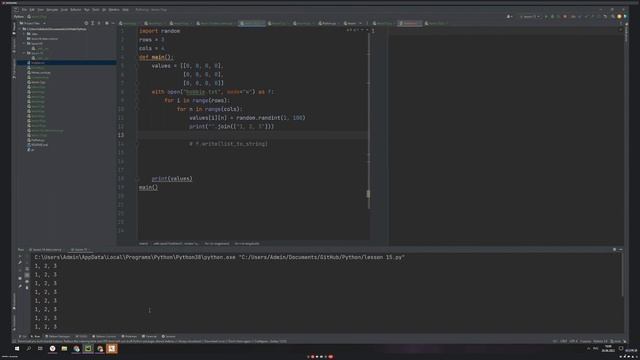Click 'for i in range(rows)' breadcrumb
Screen dimensions: 640x360
[x=217, y=244]
